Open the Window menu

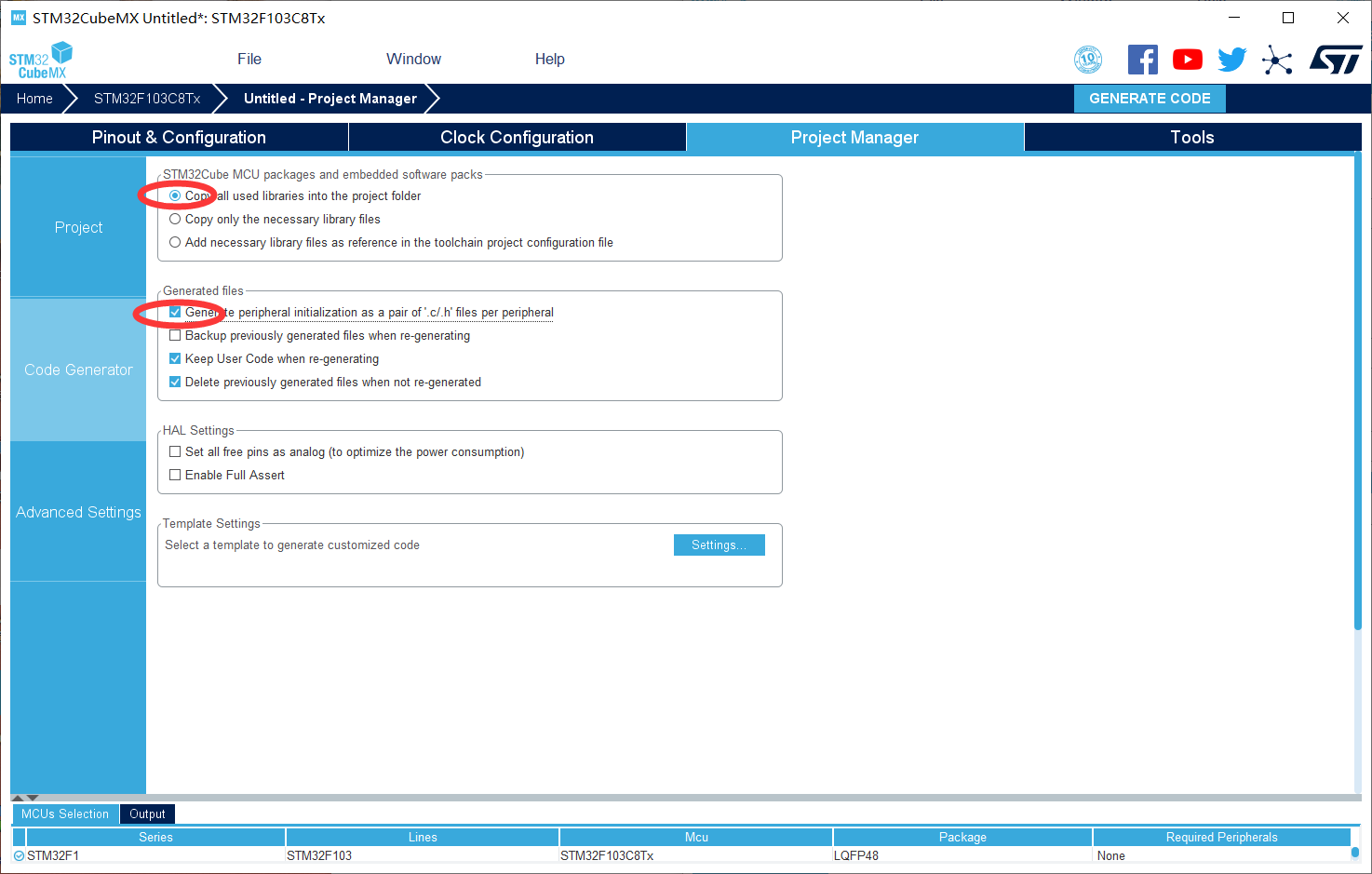point(413,59)
